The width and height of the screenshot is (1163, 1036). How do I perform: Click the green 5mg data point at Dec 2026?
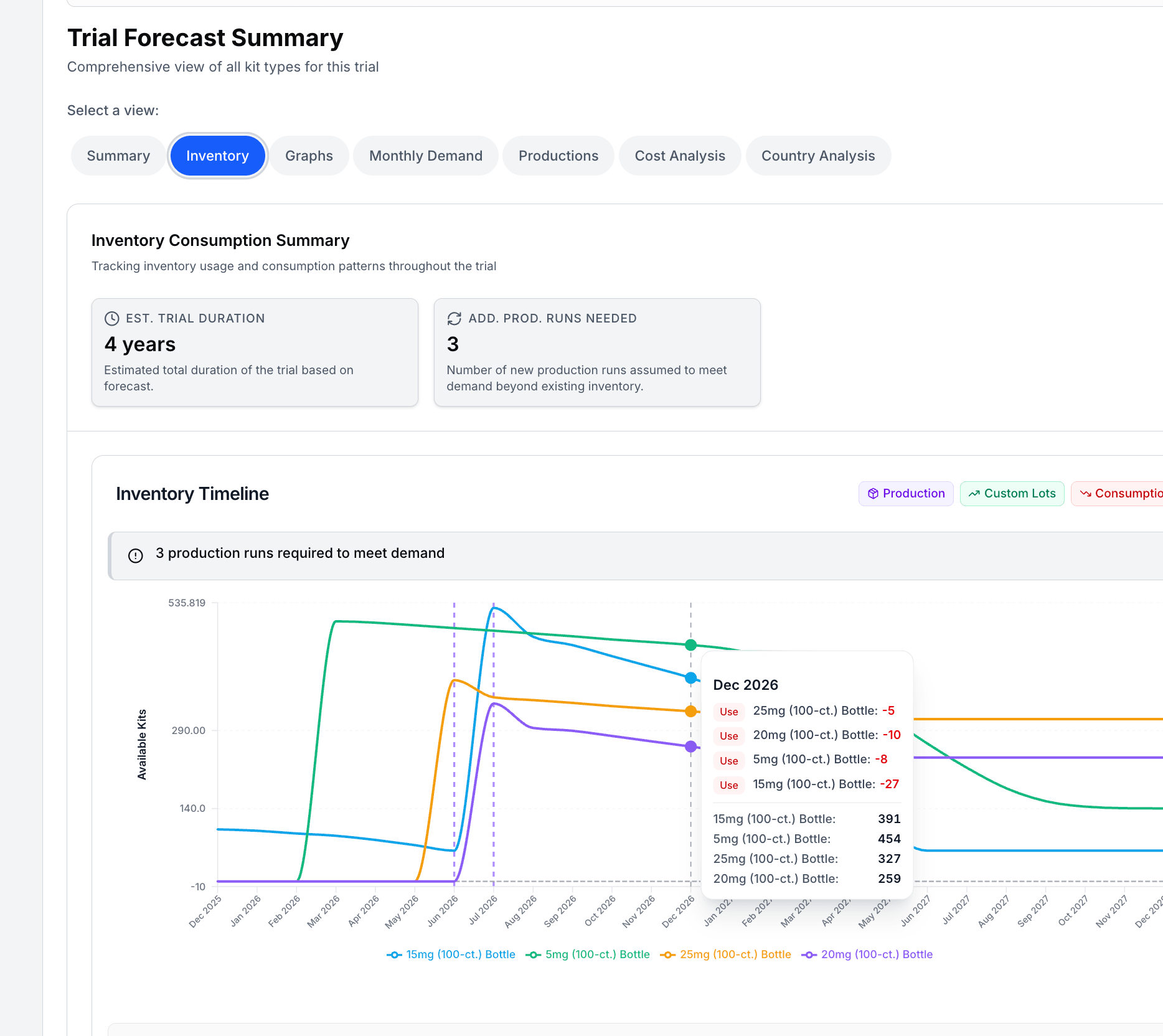click(x=690, y=645)
